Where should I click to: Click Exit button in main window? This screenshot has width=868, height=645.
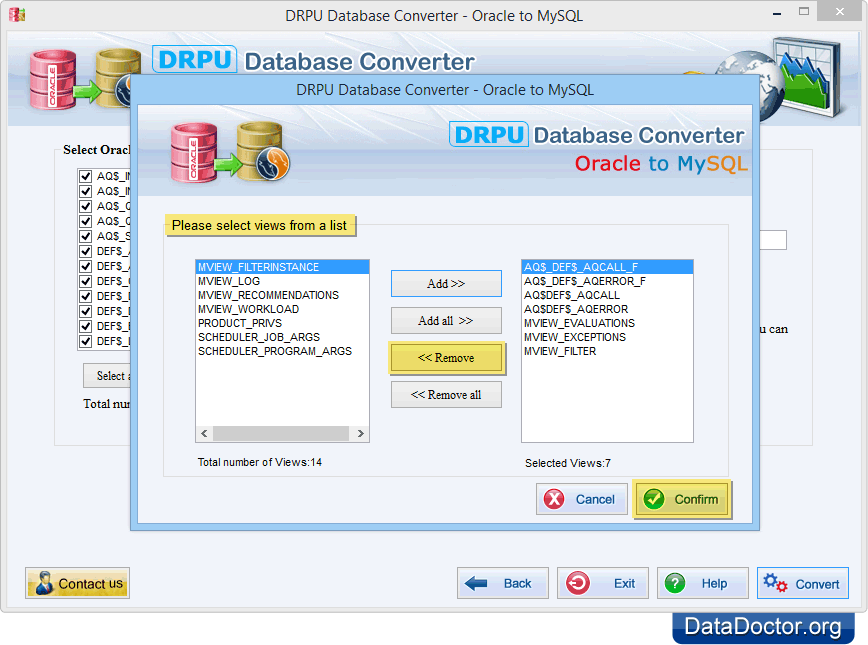[603, 583]
